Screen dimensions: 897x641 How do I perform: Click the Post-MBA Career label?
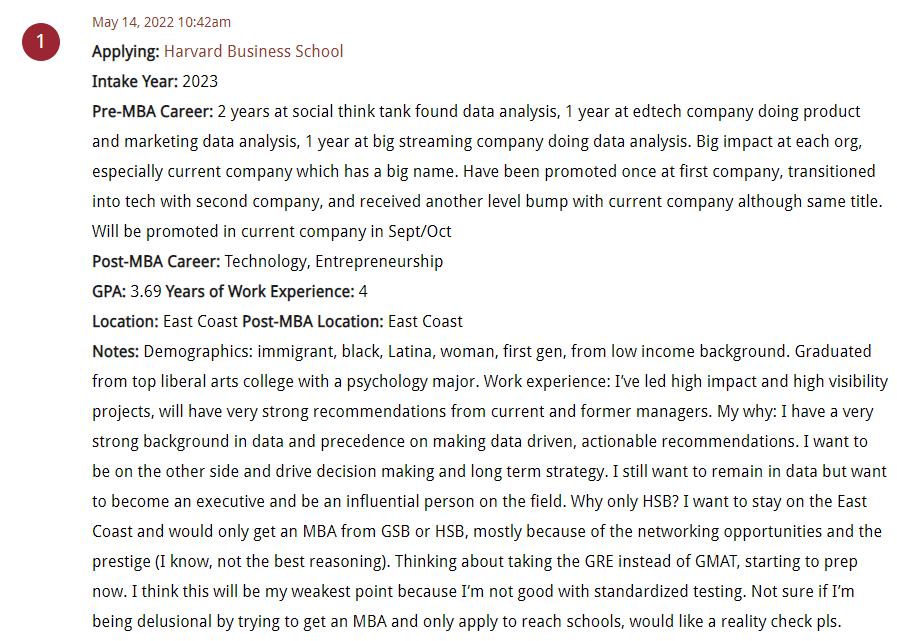click(x=156, y=262)
